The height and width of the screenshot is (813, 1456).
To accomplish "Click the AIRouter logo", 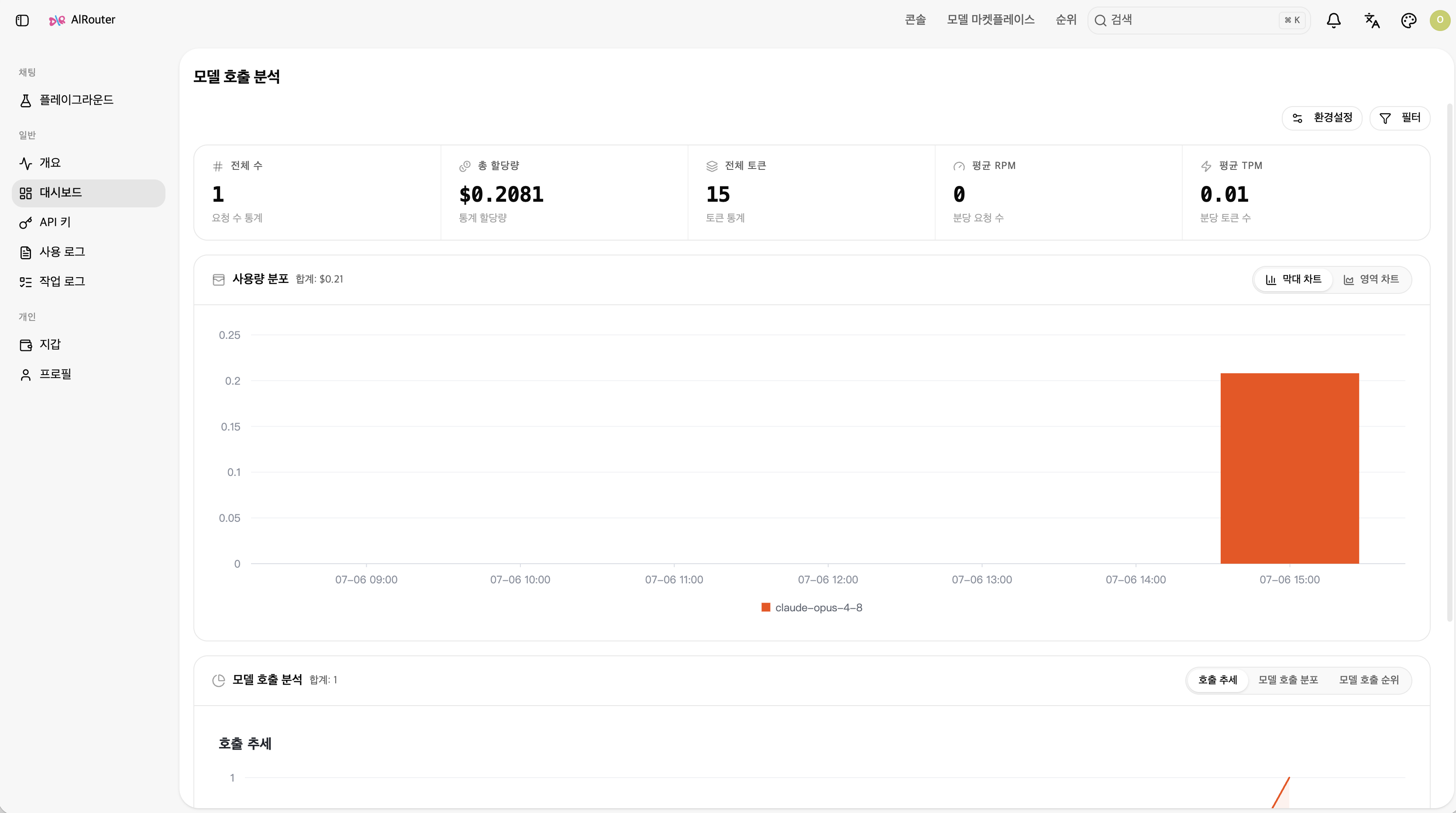I will point(82,20).
